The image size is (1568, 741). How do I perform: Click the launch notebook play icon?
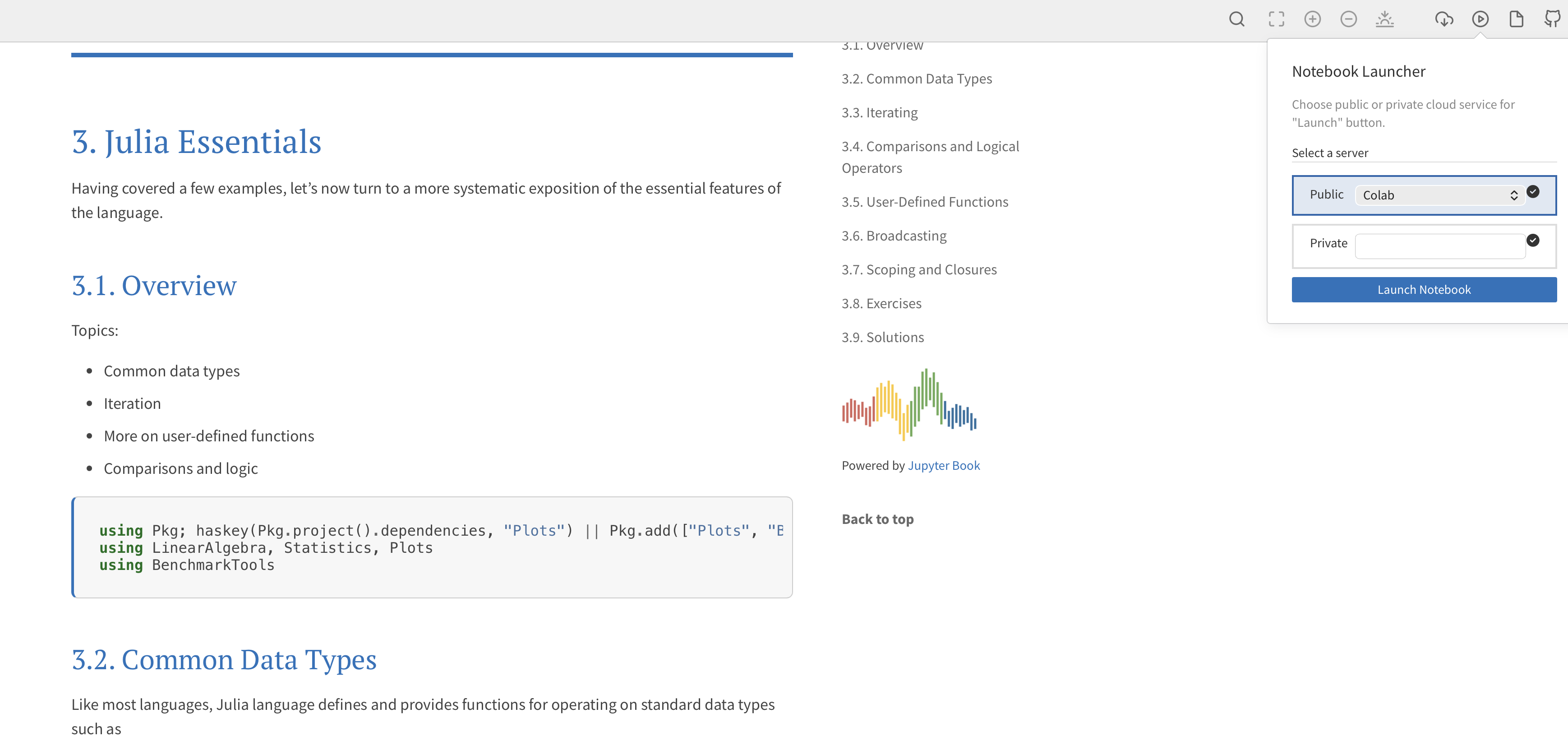1480,19
